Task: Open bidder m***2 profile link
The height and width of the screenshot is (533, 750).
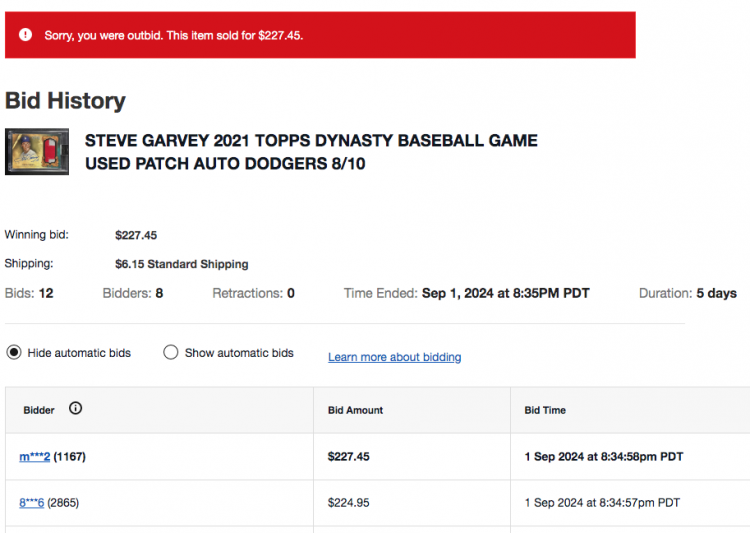Action: pos(34,456)
